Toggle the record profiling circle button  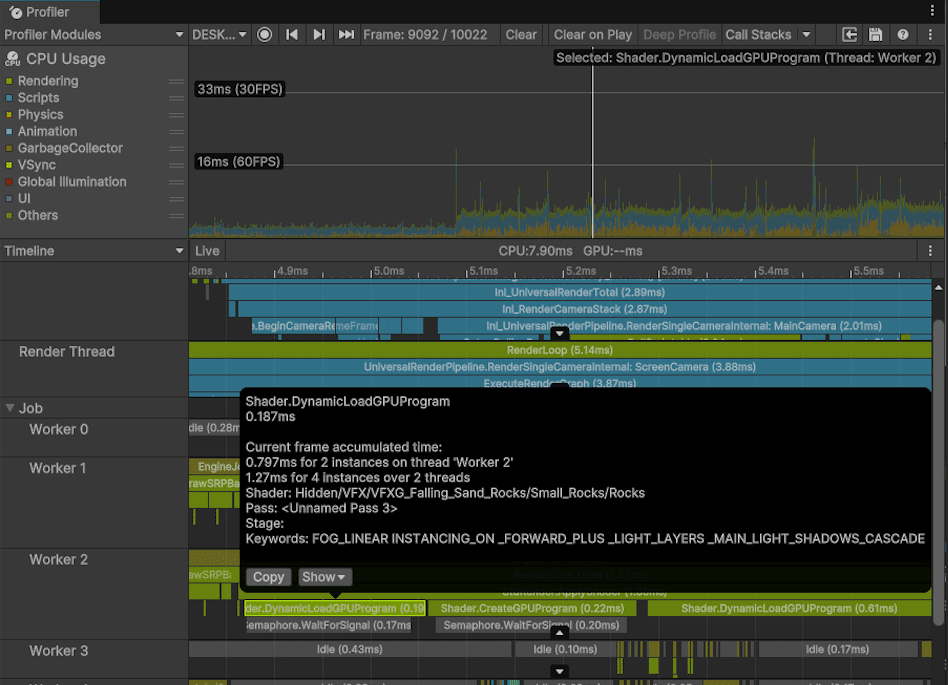click(264, 34)
